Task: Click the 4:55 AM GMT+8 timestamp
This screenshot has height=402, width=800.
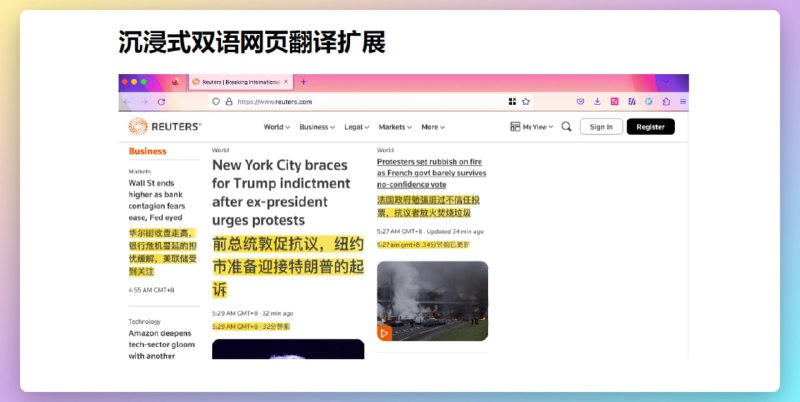Action: tap(152, 290)
